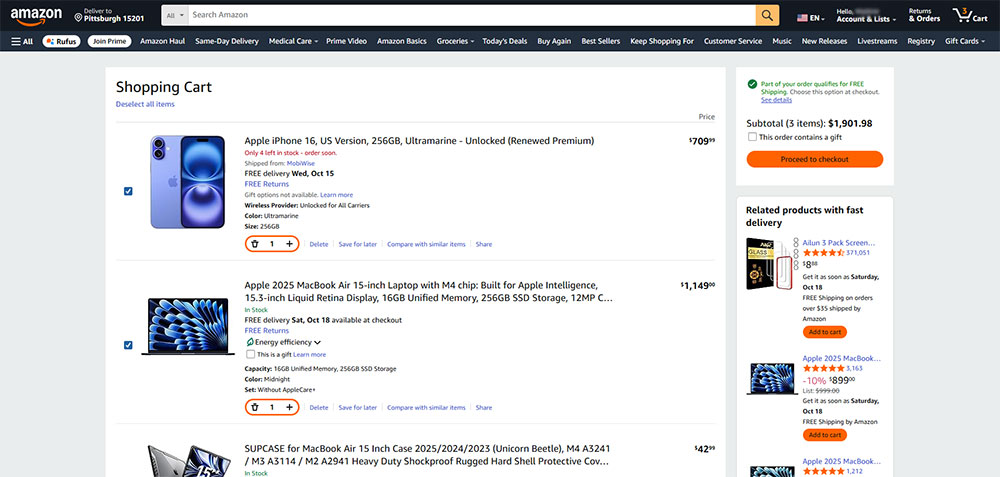Viewport: 1000px width, 477px height.
Task: Open the All hamburger menu
Action: tap(22, 41)
